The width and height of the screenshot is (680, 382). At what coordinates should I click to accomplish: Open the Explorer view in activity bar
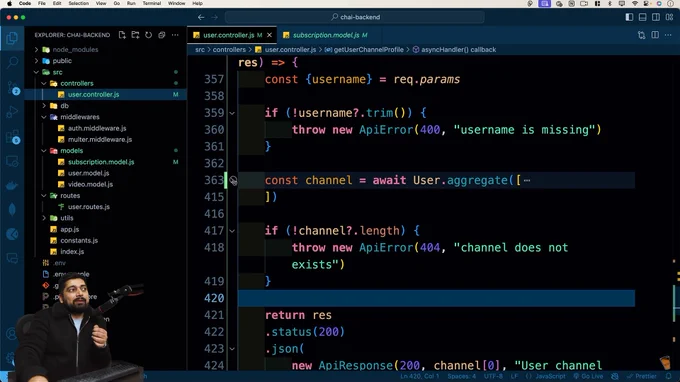point(12,38)
